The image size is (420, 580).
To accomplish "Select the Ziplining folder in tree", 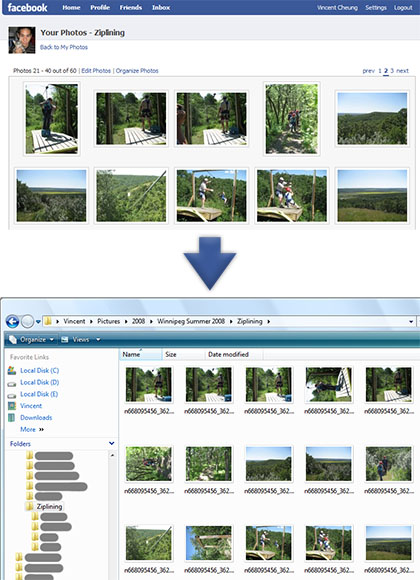I will click(x=49, y=506).
